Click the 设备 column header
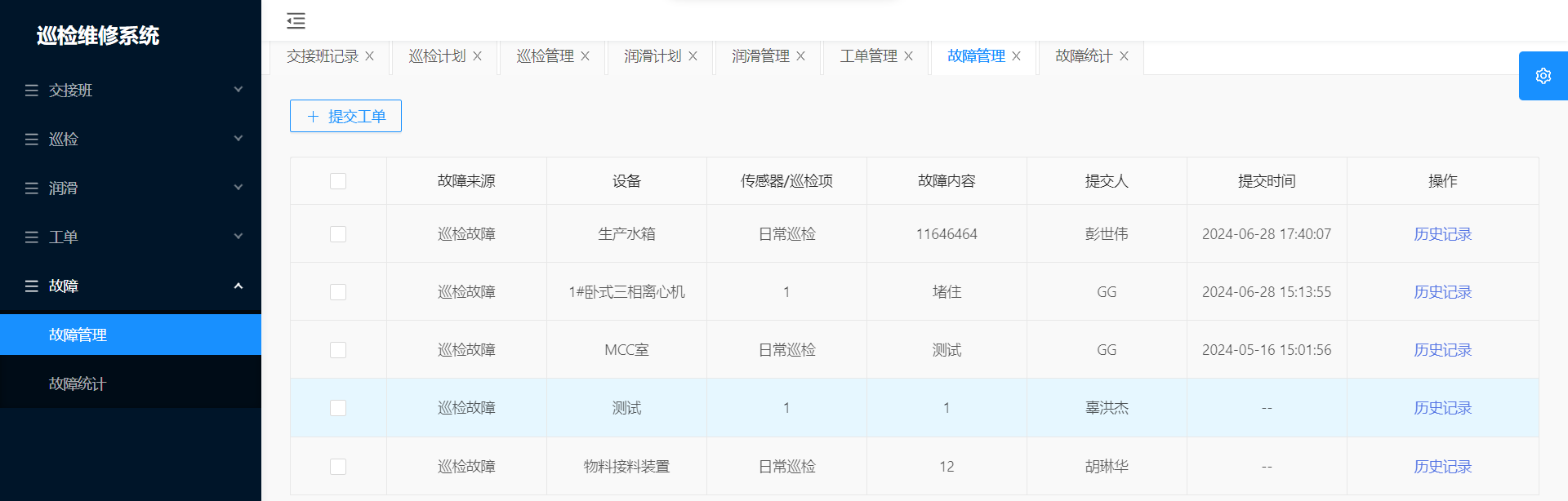Viewport: 1568px width, 501px height. 626,181
